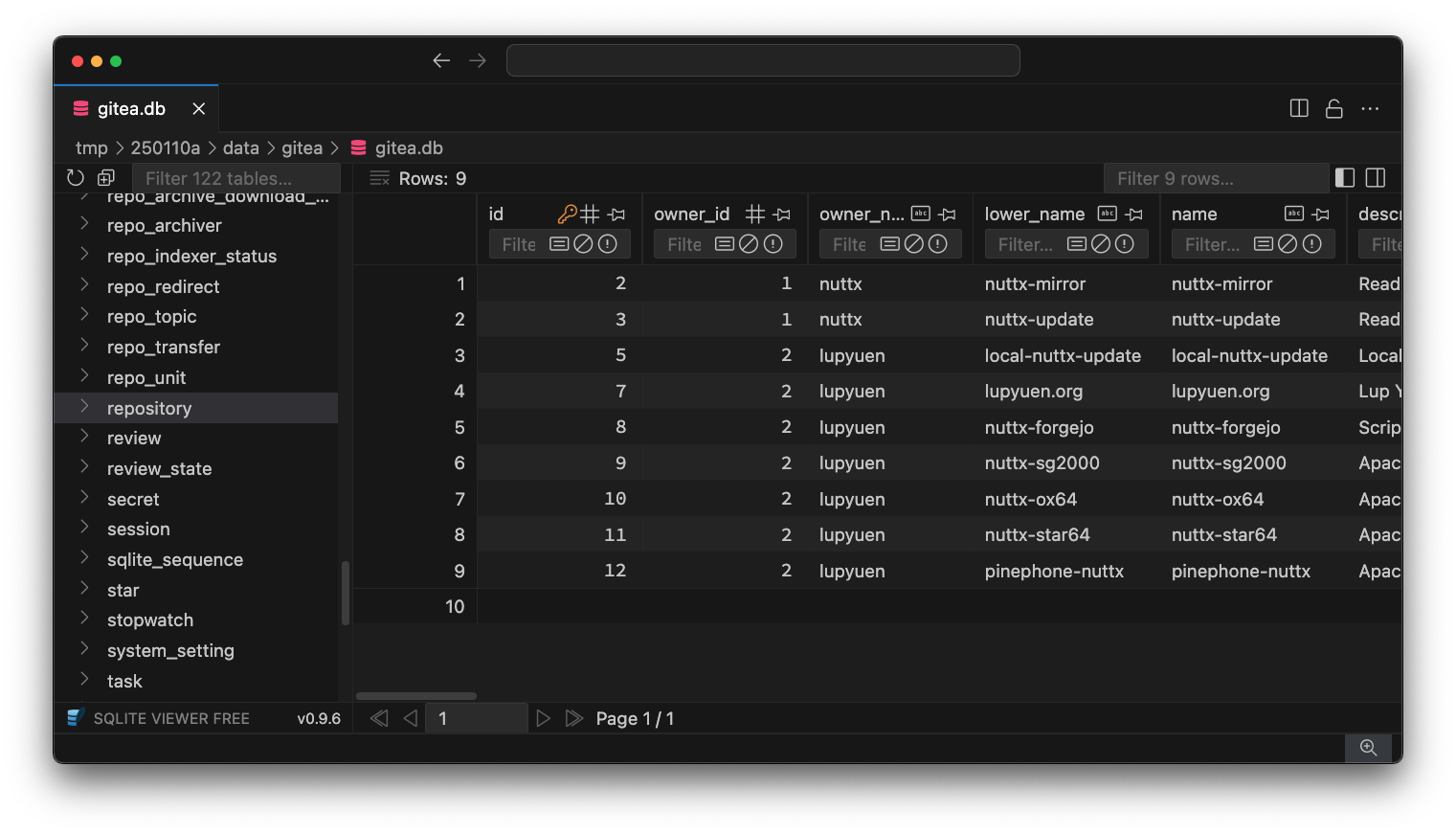Click the collapse-all tables icon
Viewport: 1456px width, 834px height.
tap(106, 178)
